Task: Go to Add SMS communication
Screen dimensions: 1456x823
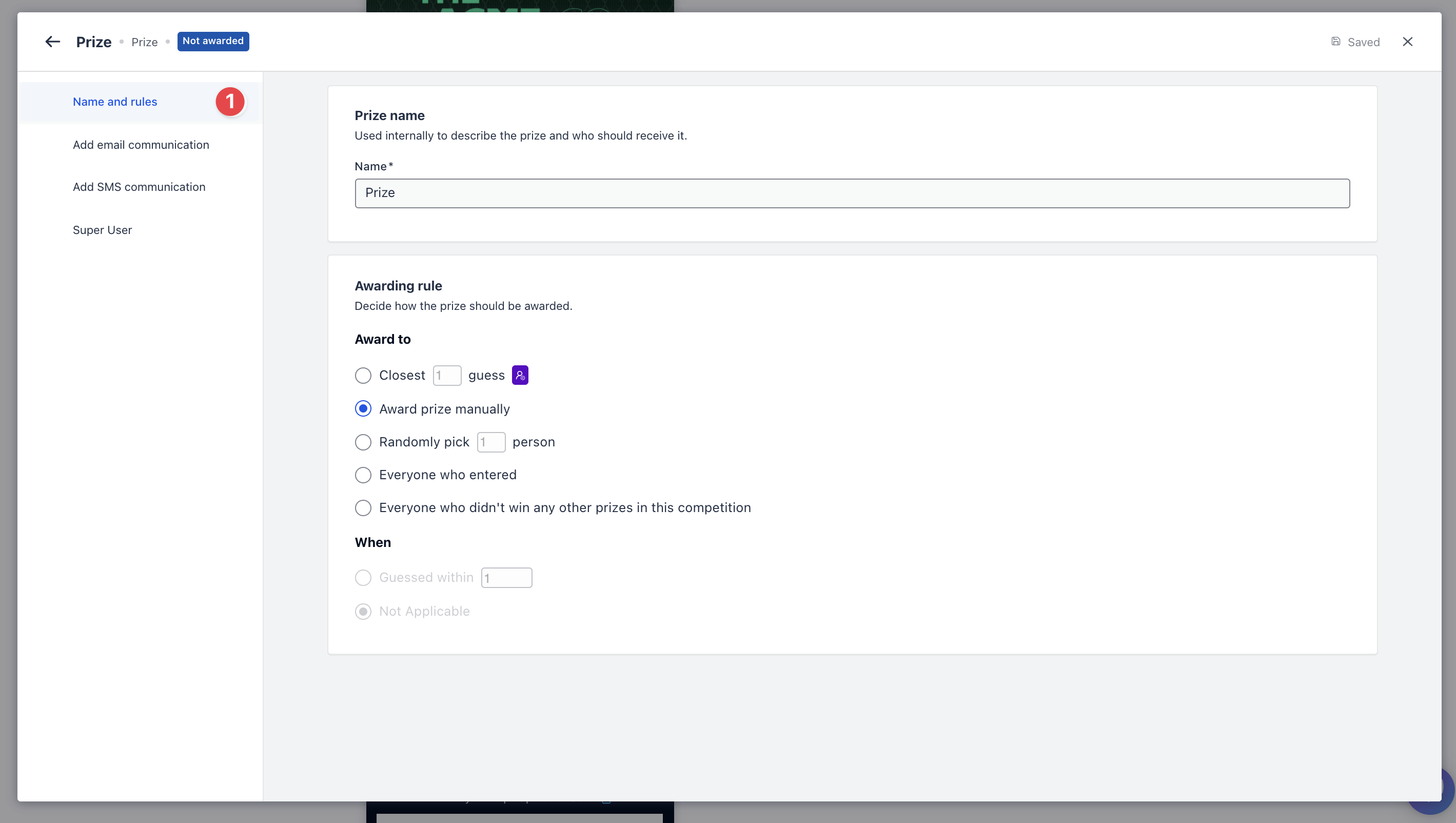Action: [139, 187]
